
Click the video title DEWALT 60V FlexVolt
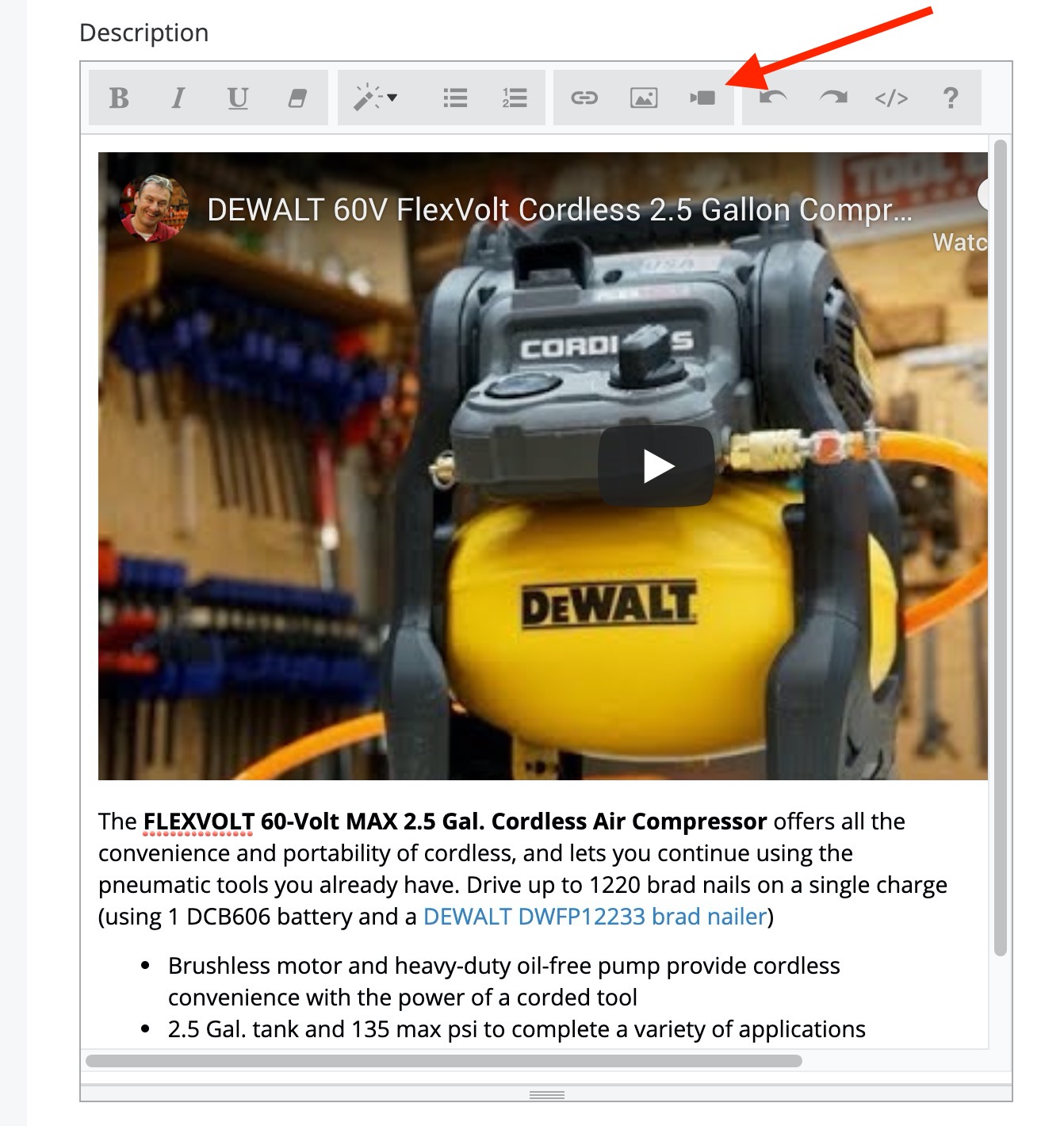(x=560, y=210)
